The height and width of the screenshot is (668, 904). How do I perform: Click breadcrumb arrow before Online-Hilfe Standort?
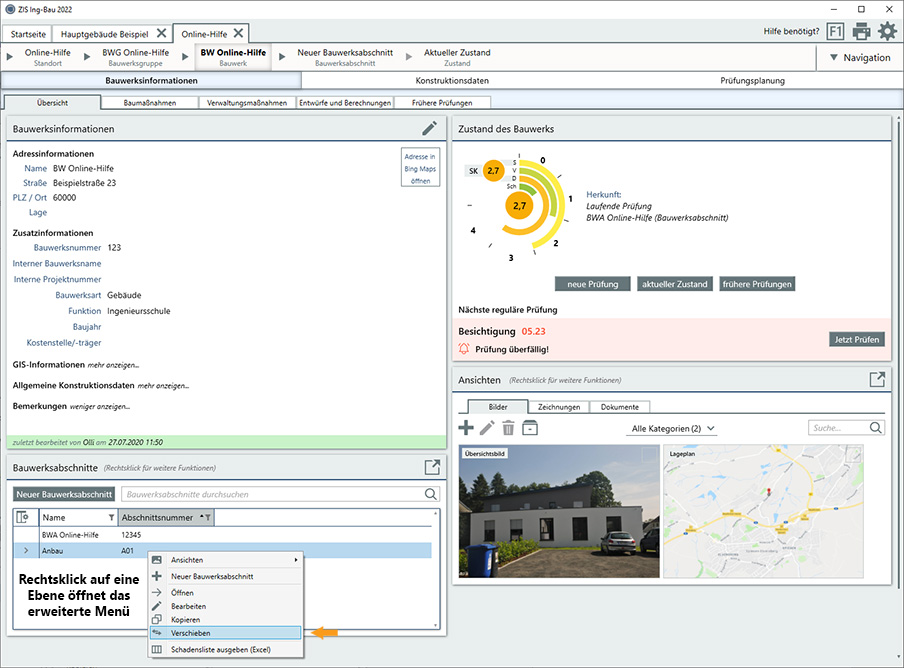[x=10, y=56]
